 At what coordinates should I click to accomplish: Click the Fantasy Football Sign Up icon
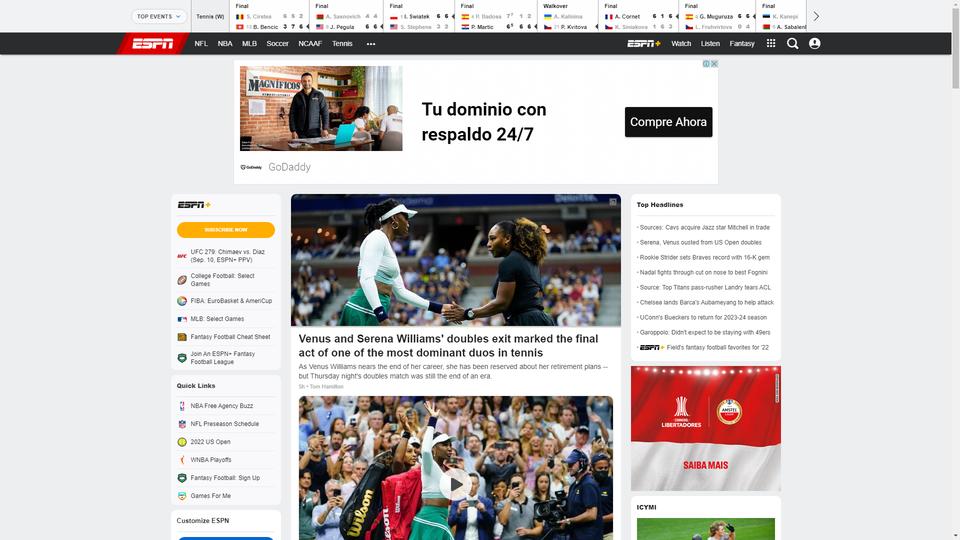tap(182, 478)
